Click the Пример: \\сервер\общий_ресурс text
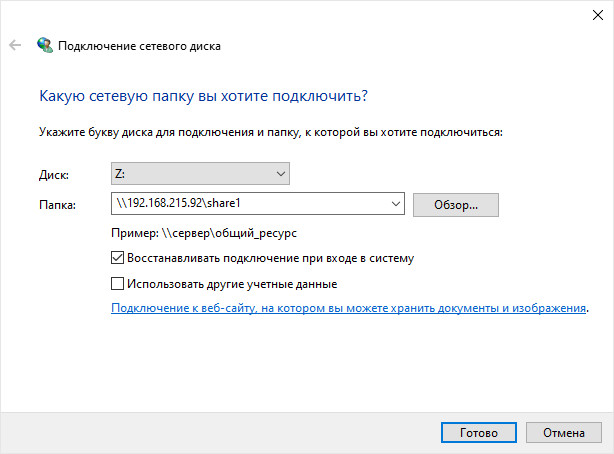 [204, 233]
